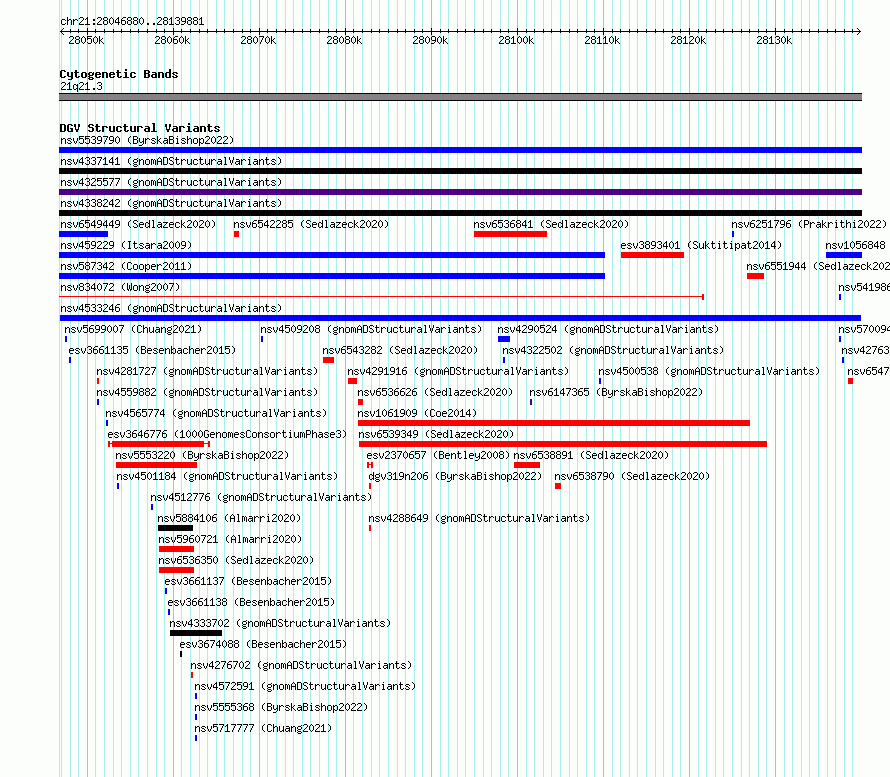890x777 pixels.
Task: Click esv3661138 (Besenbacher2015) label
Action: (251, 602)
